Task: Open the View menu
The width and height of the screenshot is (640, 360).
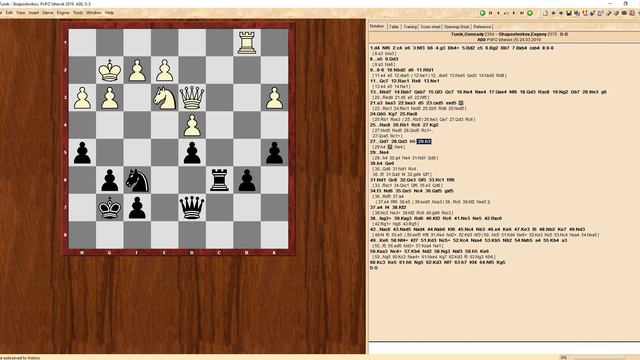Action: [x=20, y=13]
